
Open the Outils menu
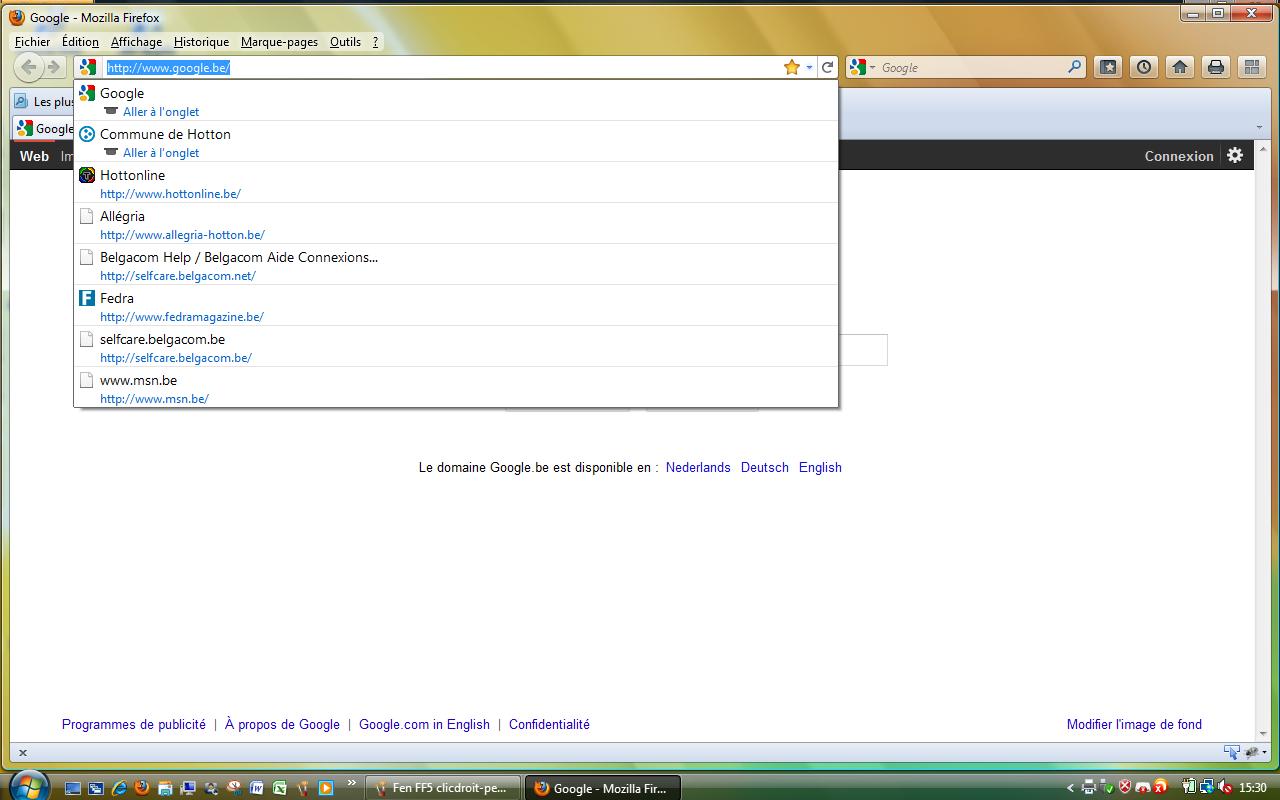click(345, 42)
